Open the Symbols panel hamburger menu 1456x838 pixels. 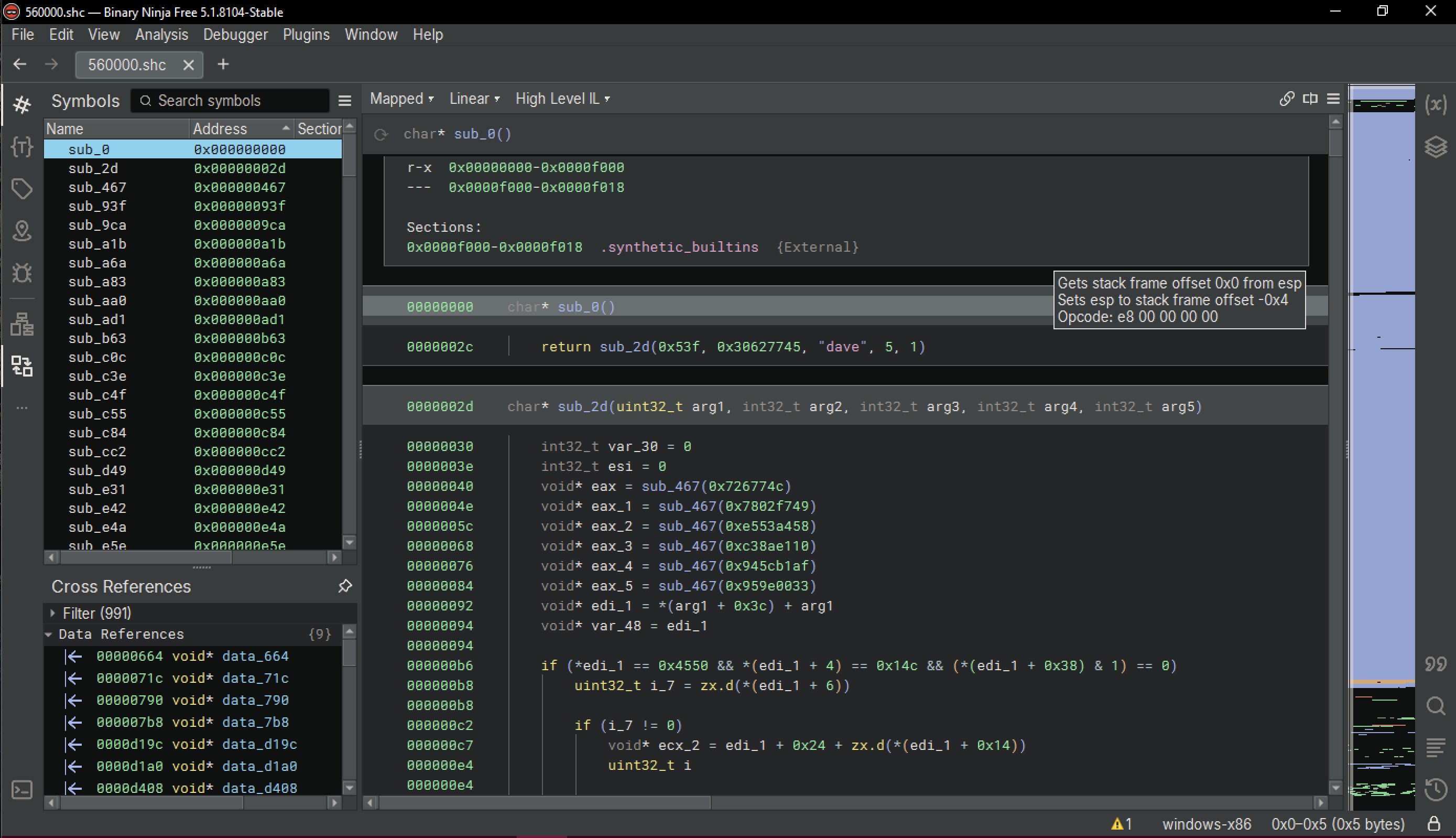344,101
